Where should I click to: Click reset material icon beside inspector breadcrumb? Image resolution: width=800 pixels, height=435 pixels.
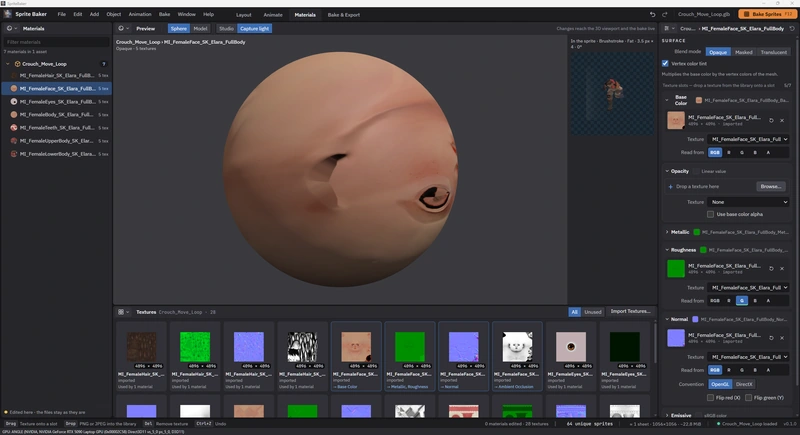pos(792,29)
